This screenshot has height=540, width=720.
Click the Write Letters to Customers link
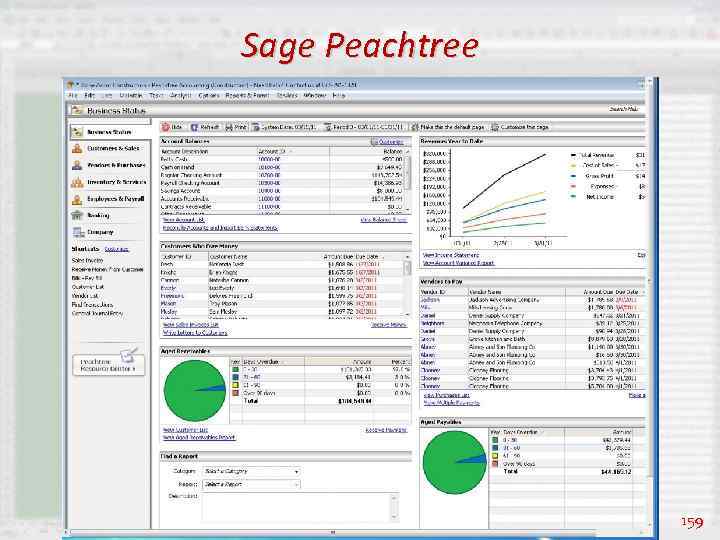195,332
